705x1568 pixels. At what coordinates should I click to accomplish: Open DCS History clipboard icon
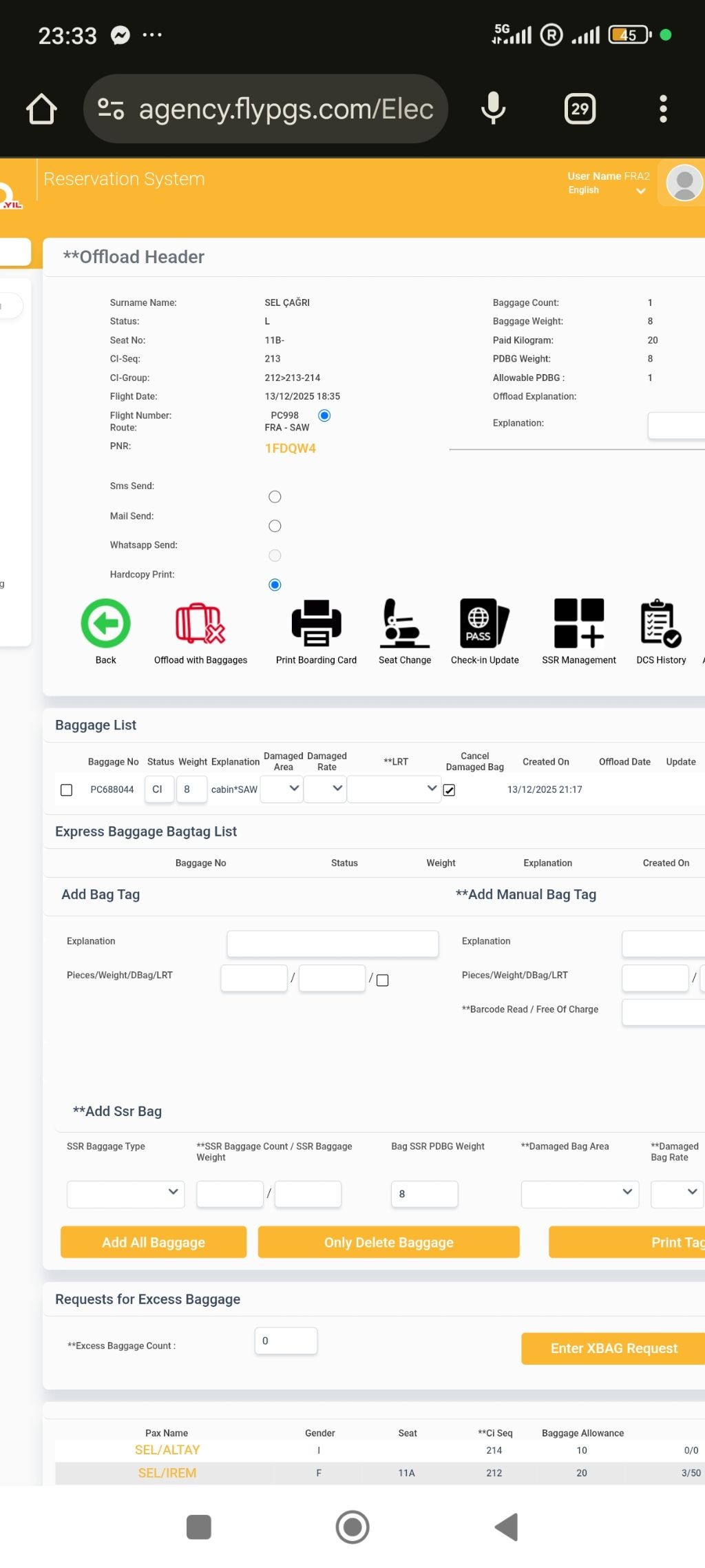[x=661, y=623]
